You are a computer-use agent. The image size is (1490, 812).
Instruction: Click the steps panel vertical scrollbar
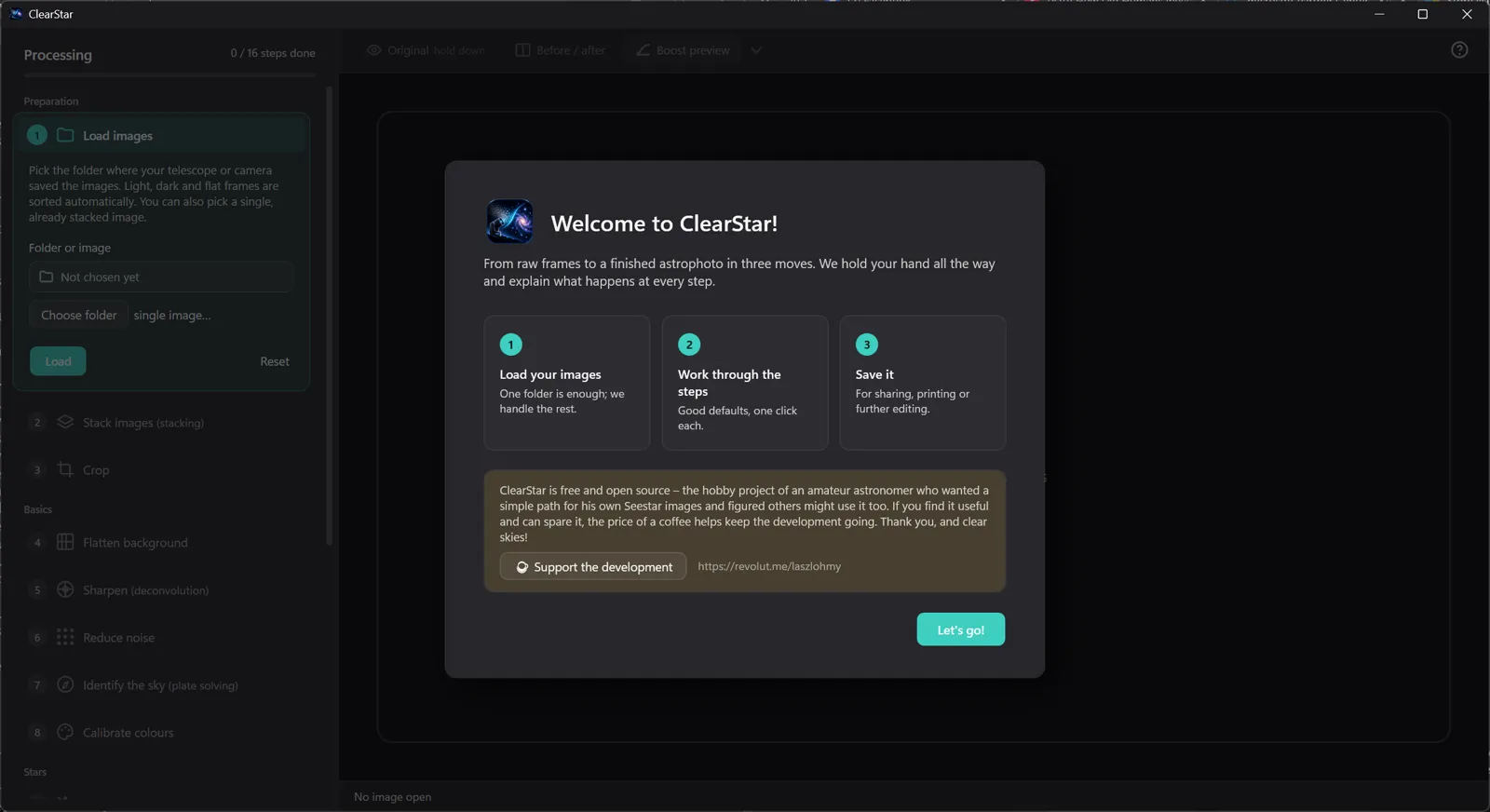coord(329,316)
